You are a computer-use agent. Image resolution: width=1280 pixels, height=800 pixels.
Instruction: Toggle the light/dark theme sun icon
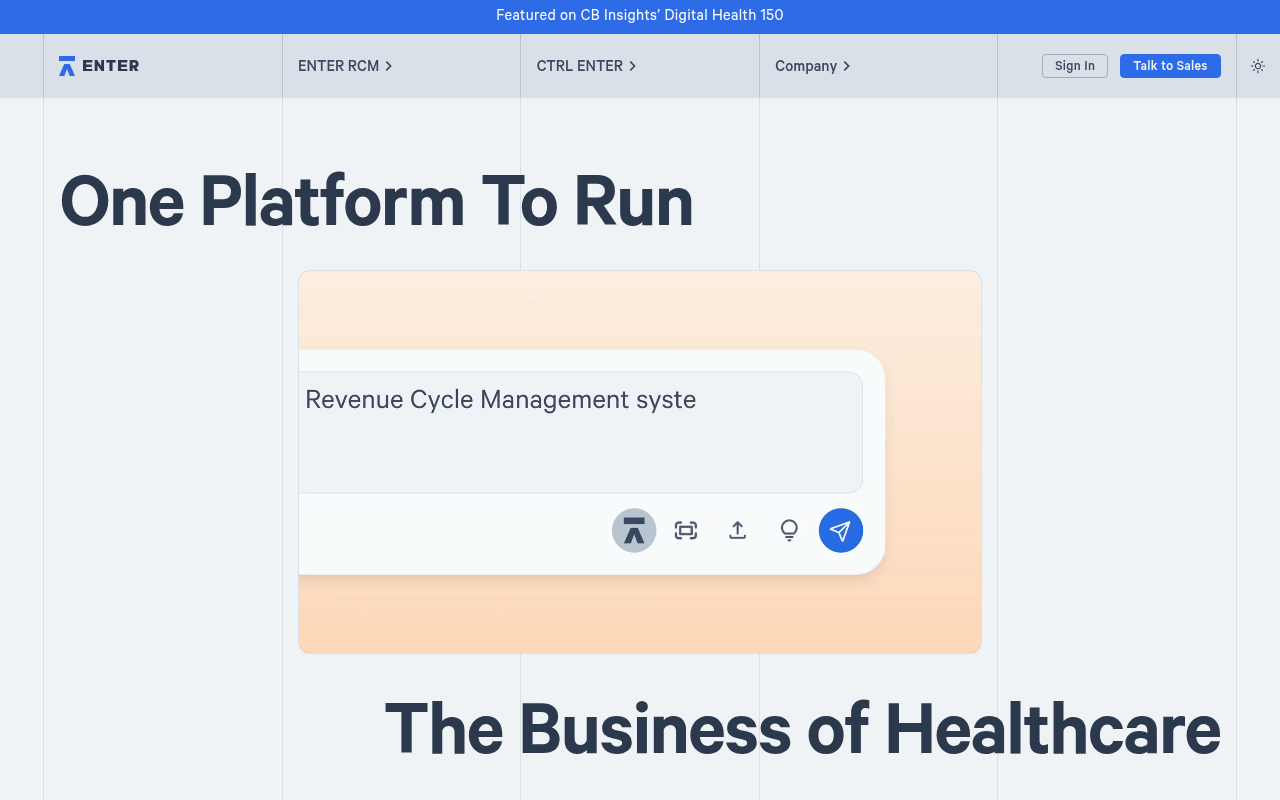(x=1258, y=66)
